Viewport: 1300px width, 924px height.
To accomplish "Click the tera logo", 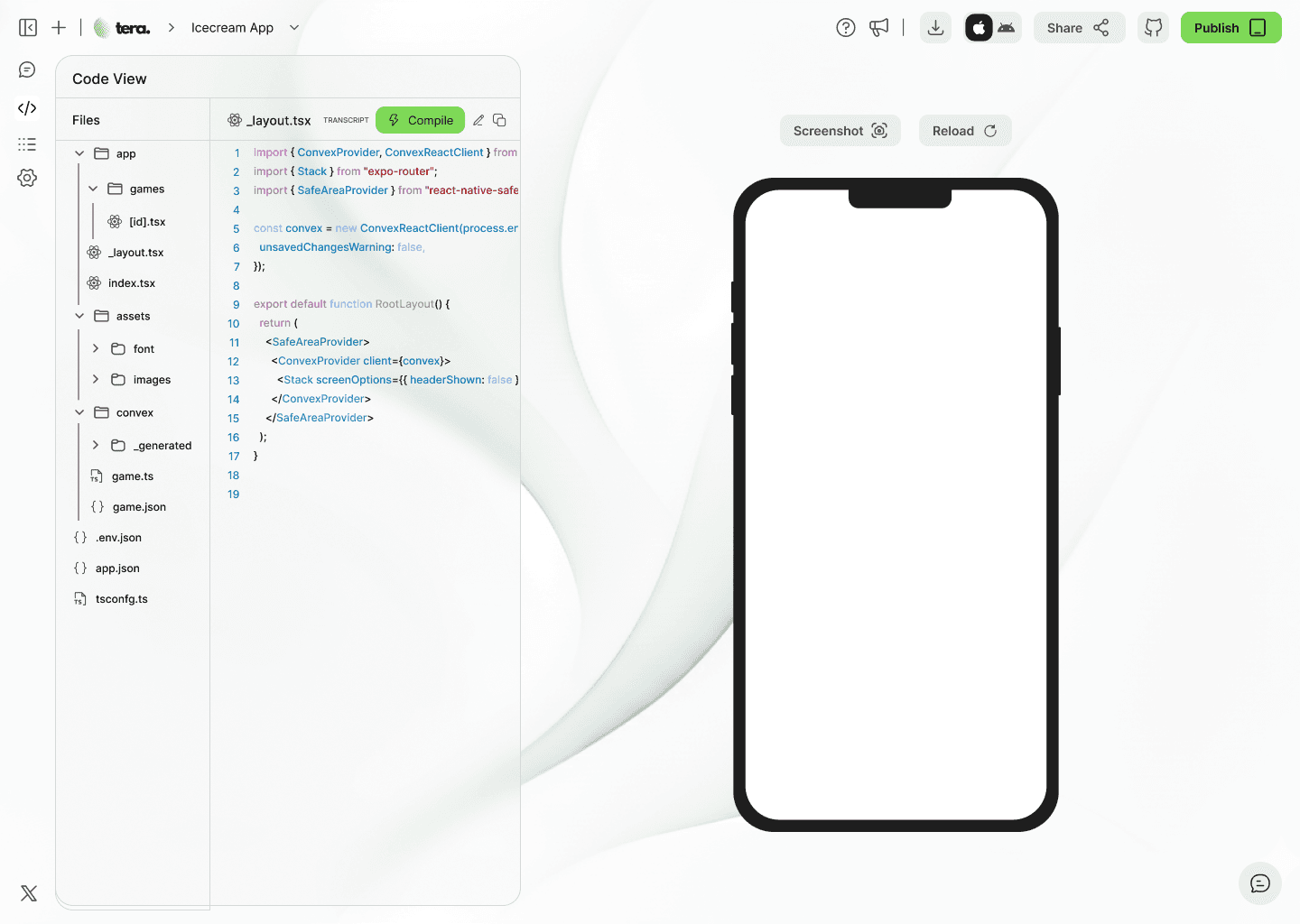I will (122, 28).
